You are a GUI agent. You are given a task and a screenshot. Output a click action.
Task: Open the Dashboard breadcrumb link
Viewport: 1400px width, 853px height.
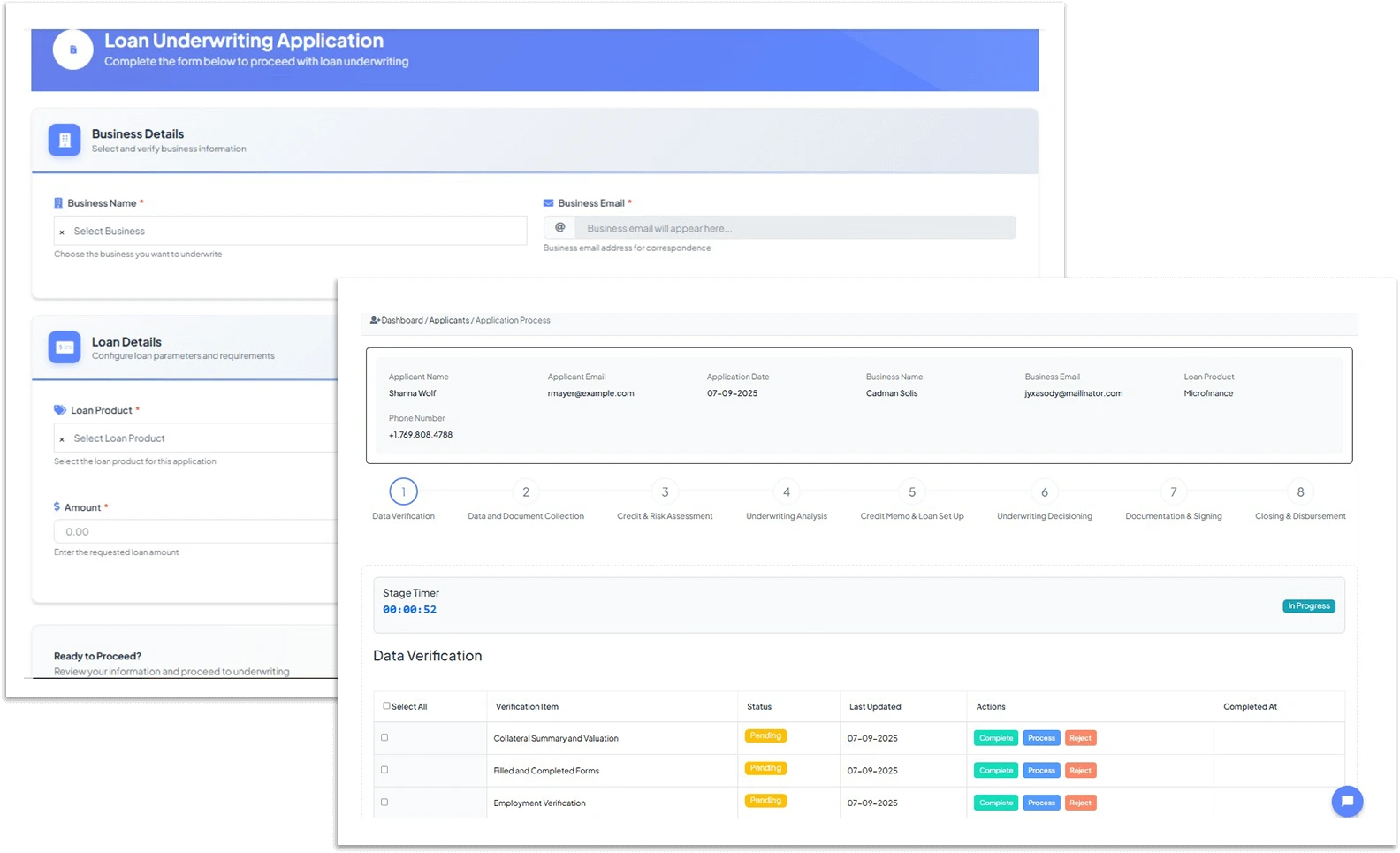tap(402, 320)
